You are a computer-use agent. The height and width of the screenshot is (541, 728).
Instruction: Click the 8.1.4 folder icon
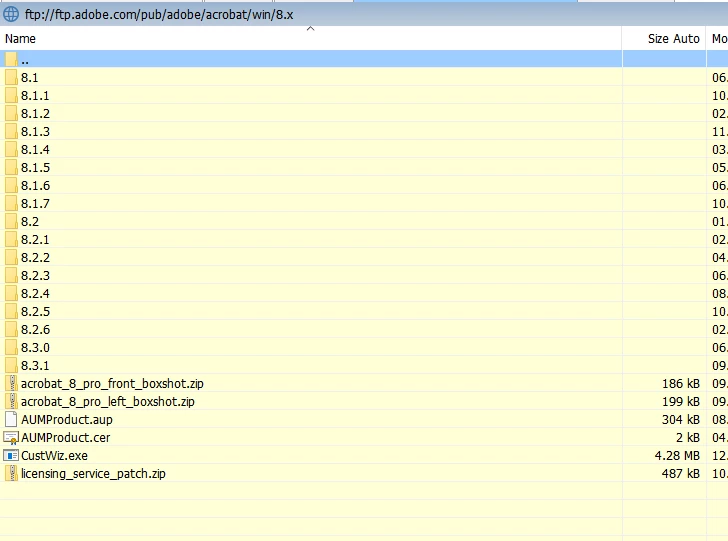pyautogui.click(x=11, y=150)
